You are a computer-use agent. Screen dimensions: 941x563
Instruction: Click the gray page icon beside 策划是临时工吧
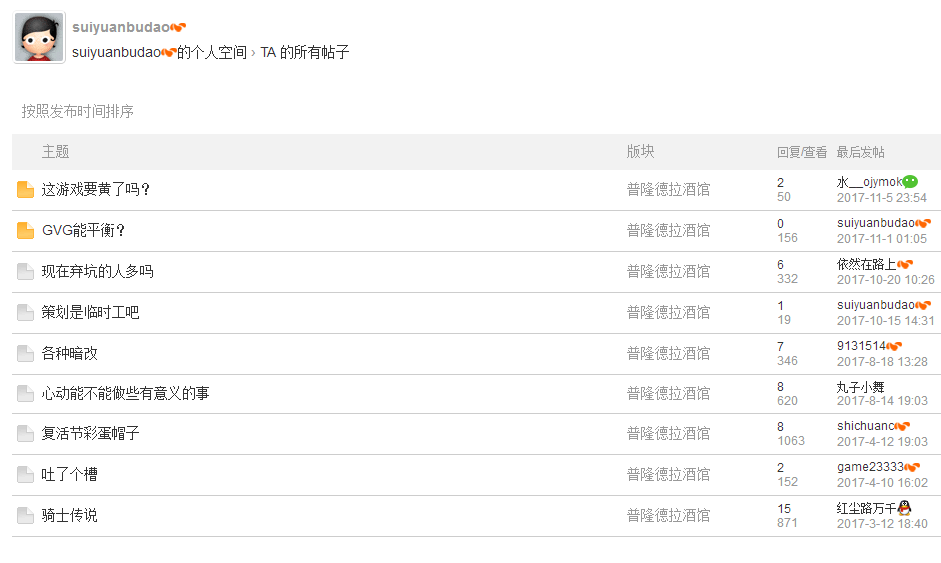25,313
